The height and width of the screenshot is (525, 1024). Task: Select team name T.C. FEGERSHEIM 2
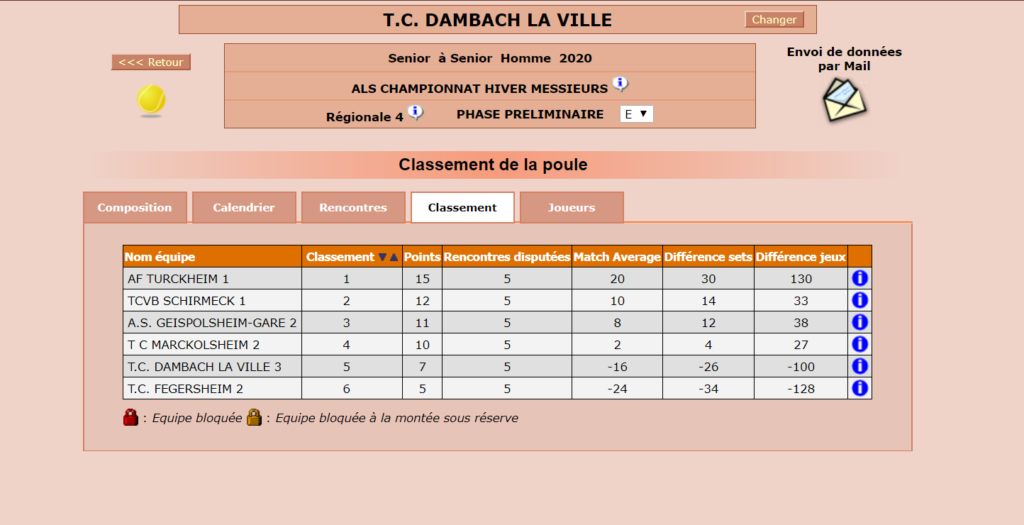(185, 389)
